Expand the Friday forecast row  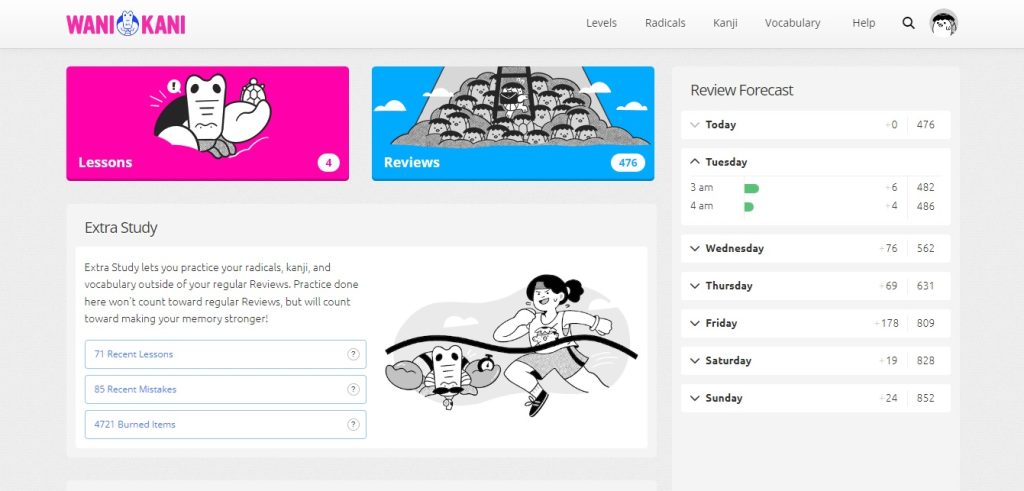[816, 323]
